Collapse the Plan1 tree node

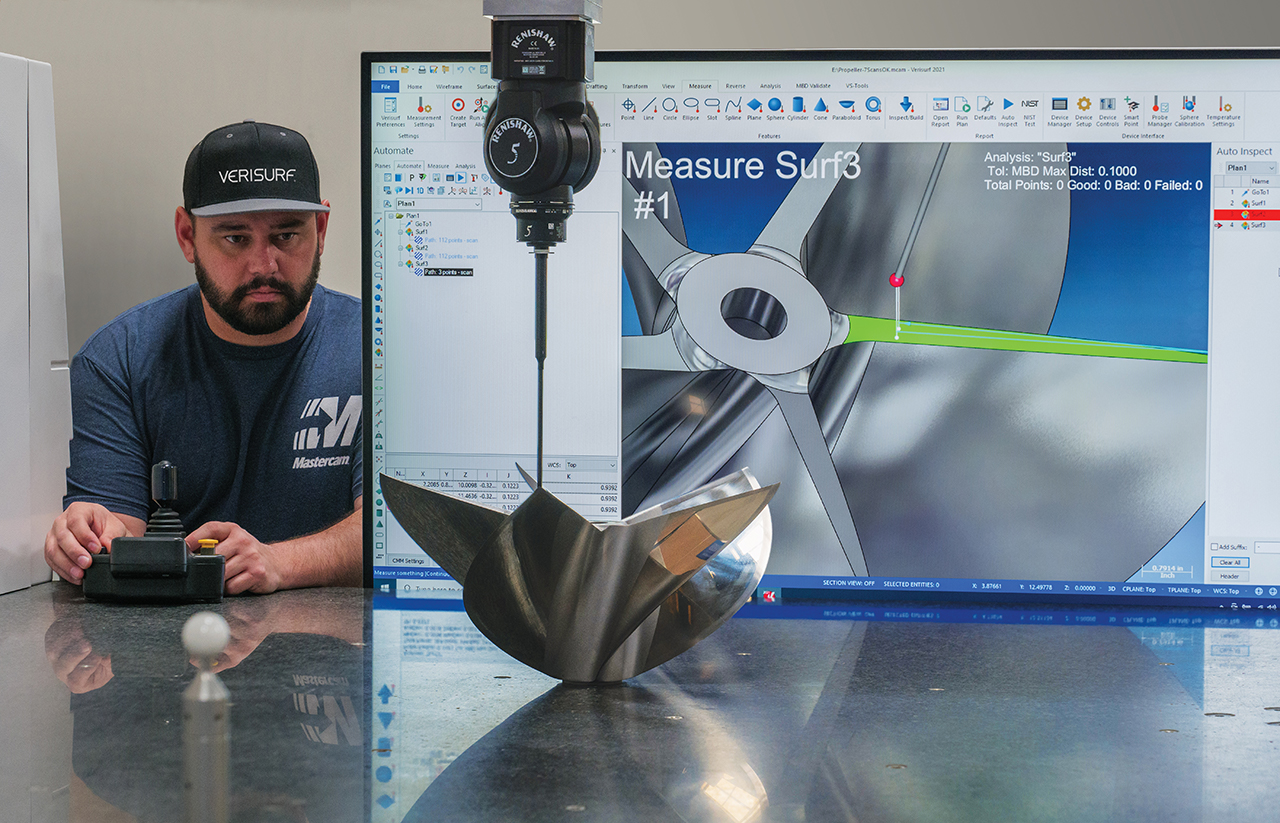[x=391, y=216]
